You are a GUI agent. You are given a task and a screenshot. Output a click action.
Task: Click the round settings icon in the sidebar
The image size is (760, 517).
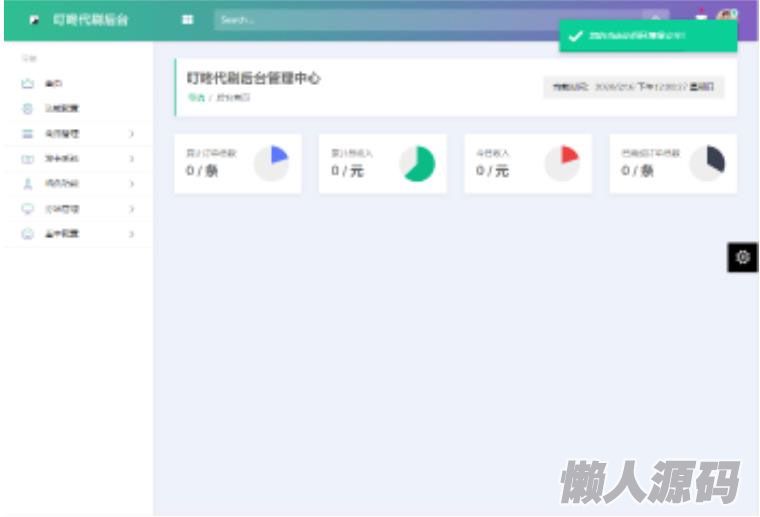point(28,109)
